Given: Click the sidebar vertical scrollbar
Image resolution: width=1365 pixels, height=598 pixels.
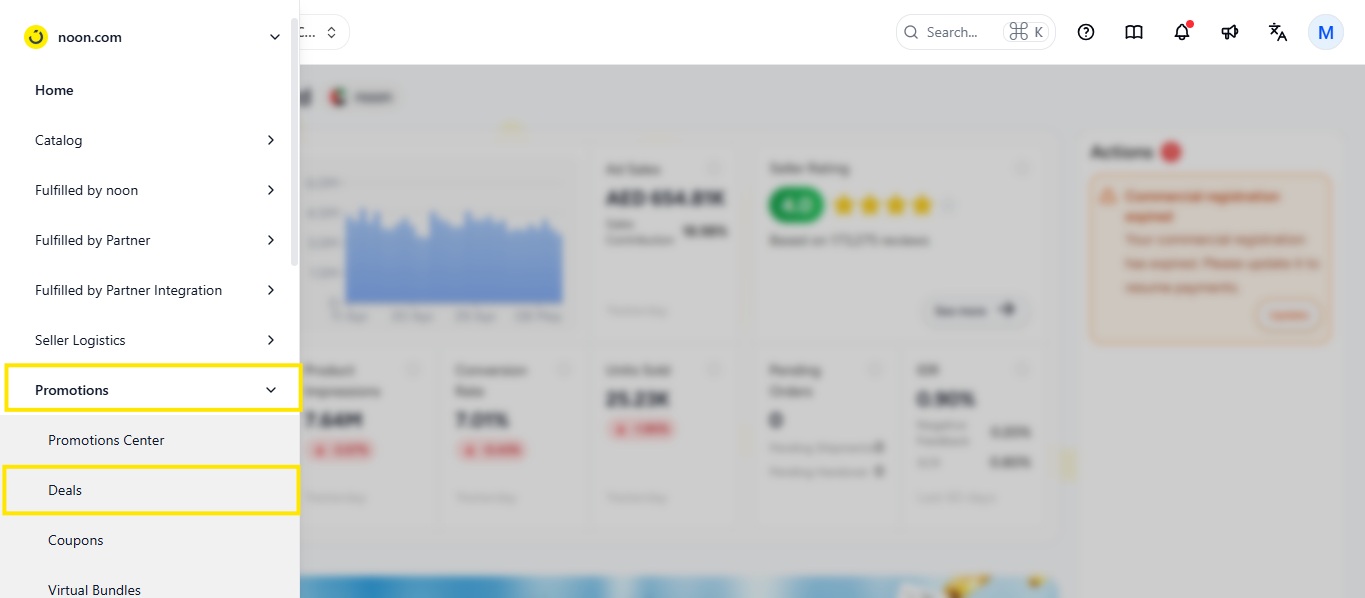Looking at the screenshot, I should click(294, 142).
